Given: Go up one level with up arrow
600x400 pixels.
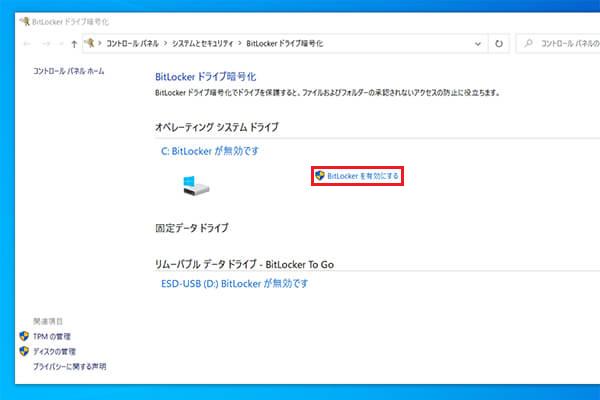Looking at the screenshot, I should pos(74,44).
